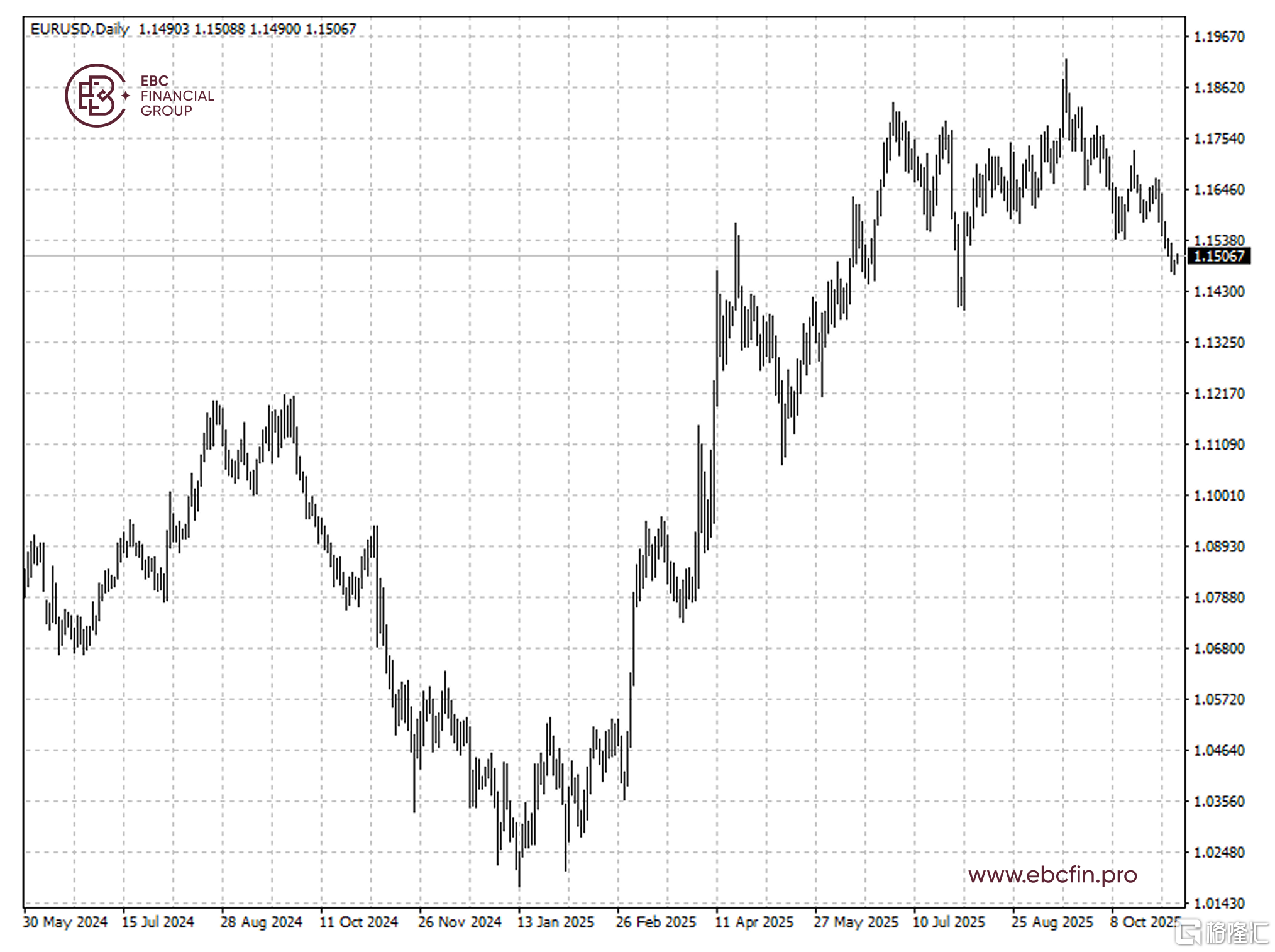Click the 26 Nov 2024 date label
This screenshot has height=952, width=1275.
460,922
